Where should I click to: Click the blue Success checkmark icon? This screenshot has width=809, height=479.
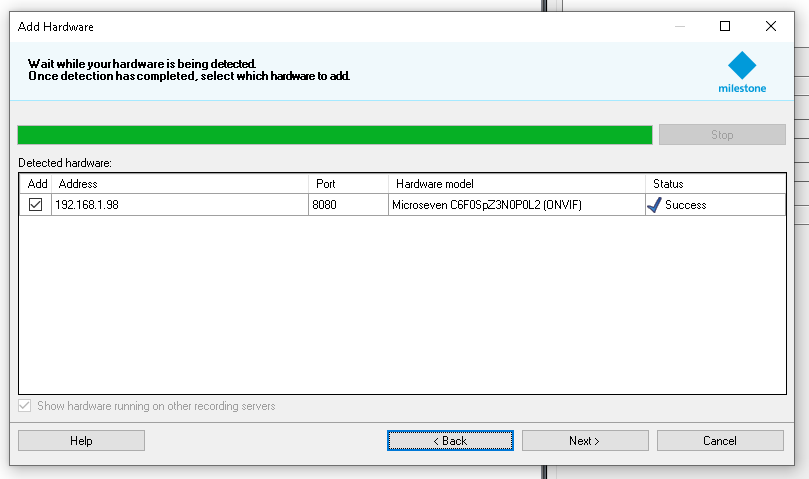(654, 205)
